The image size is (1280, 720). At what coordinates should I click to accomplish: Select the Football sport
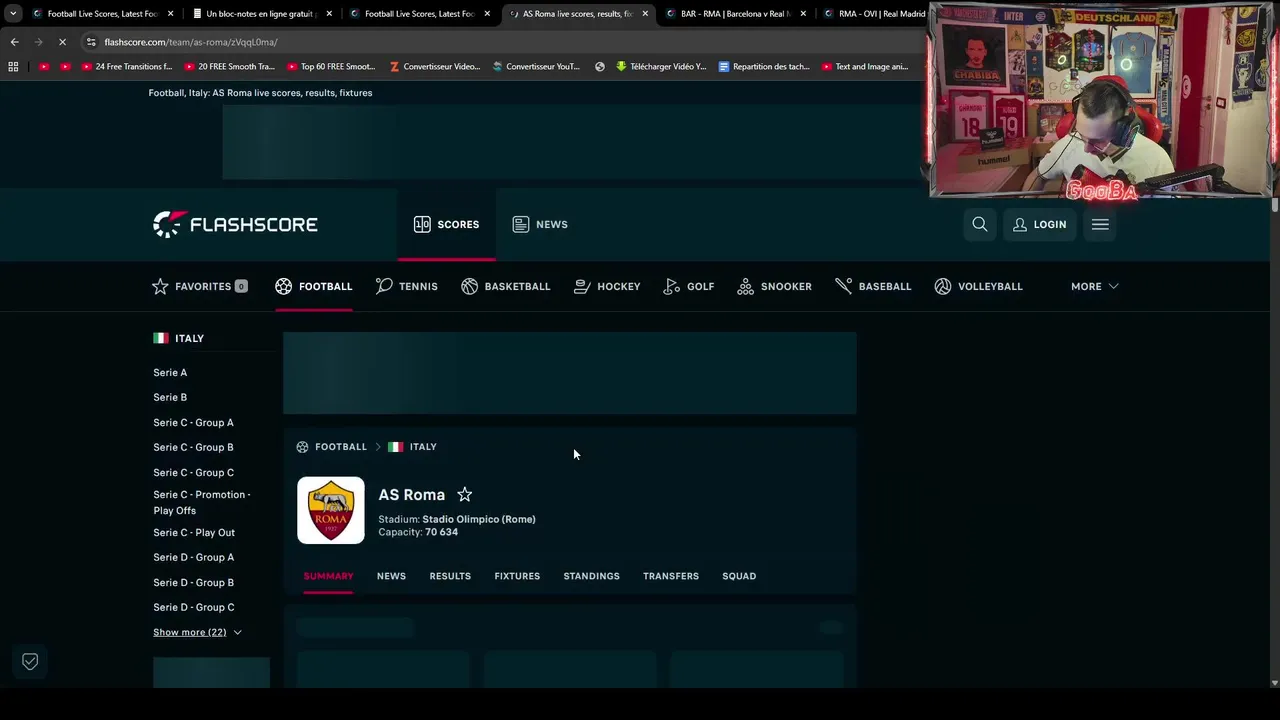(x=314, y=286)
